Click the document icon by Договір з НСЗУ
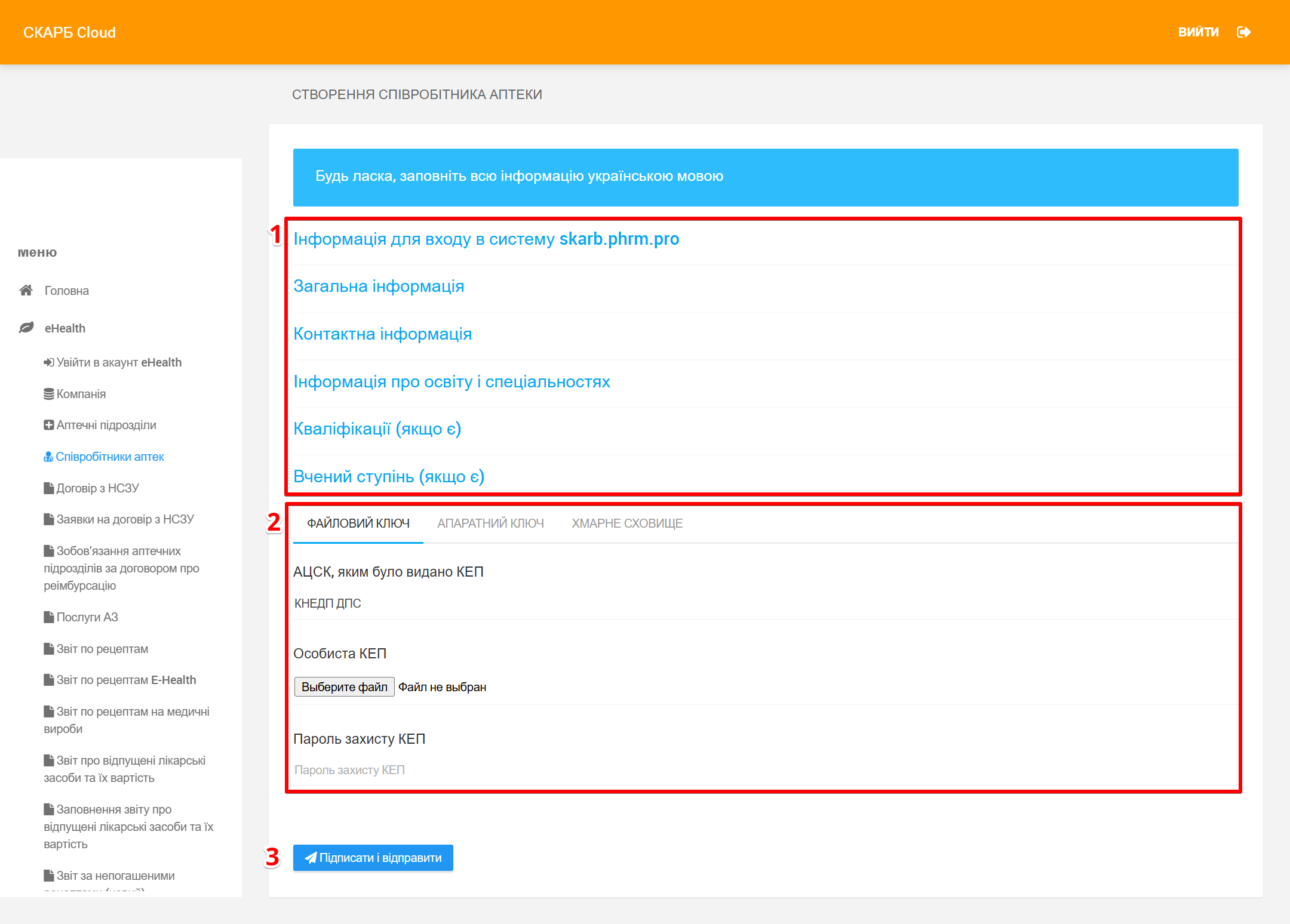This screenshot has height=924, width=1290. pos(48,488)
